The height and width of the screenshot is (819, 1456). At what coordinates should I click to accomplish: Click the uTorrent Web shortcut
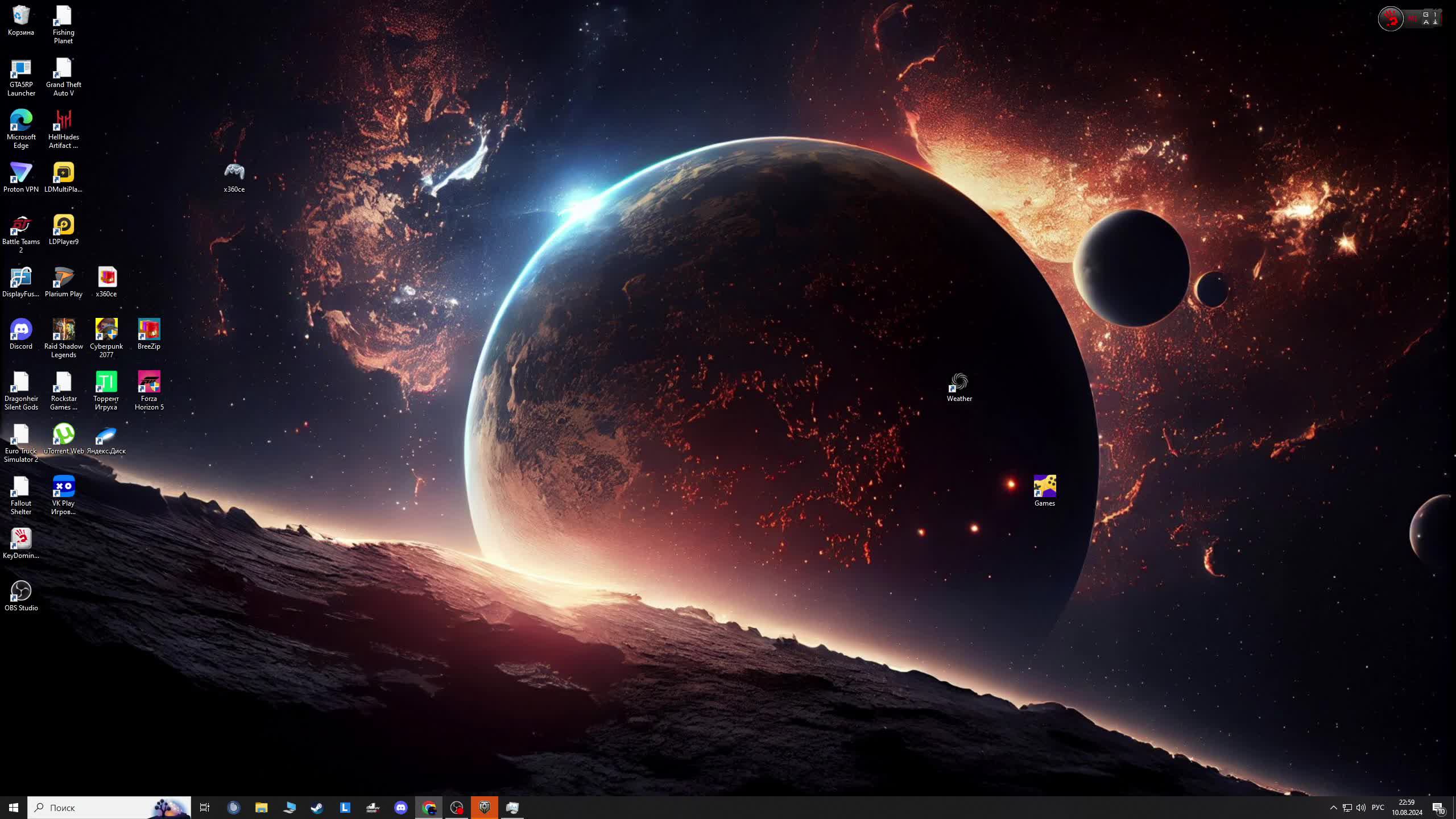(x=64, y=435)
